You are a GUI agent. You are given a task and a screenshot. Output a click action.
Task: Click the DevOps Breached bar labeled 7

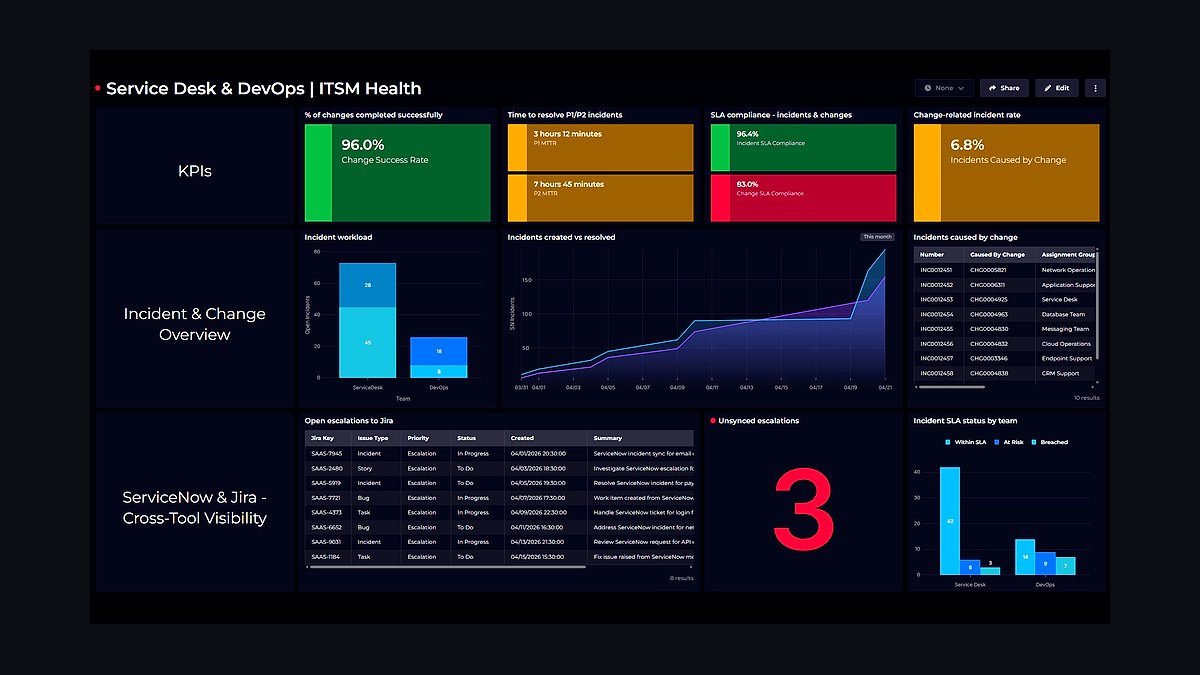coord(1066,566)
